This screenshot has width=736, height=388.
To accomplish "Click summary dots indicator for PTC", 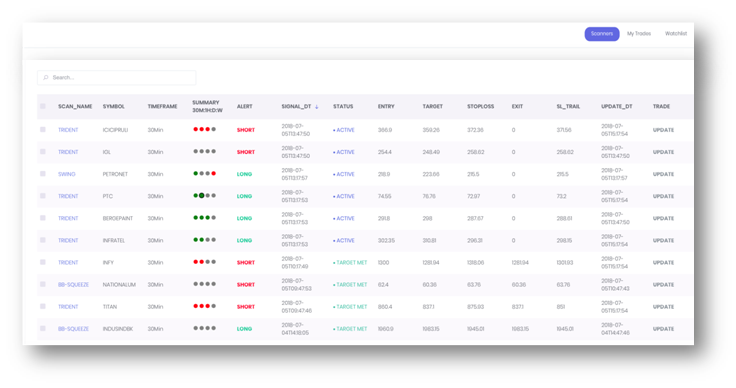I will [x=205, y=195].
